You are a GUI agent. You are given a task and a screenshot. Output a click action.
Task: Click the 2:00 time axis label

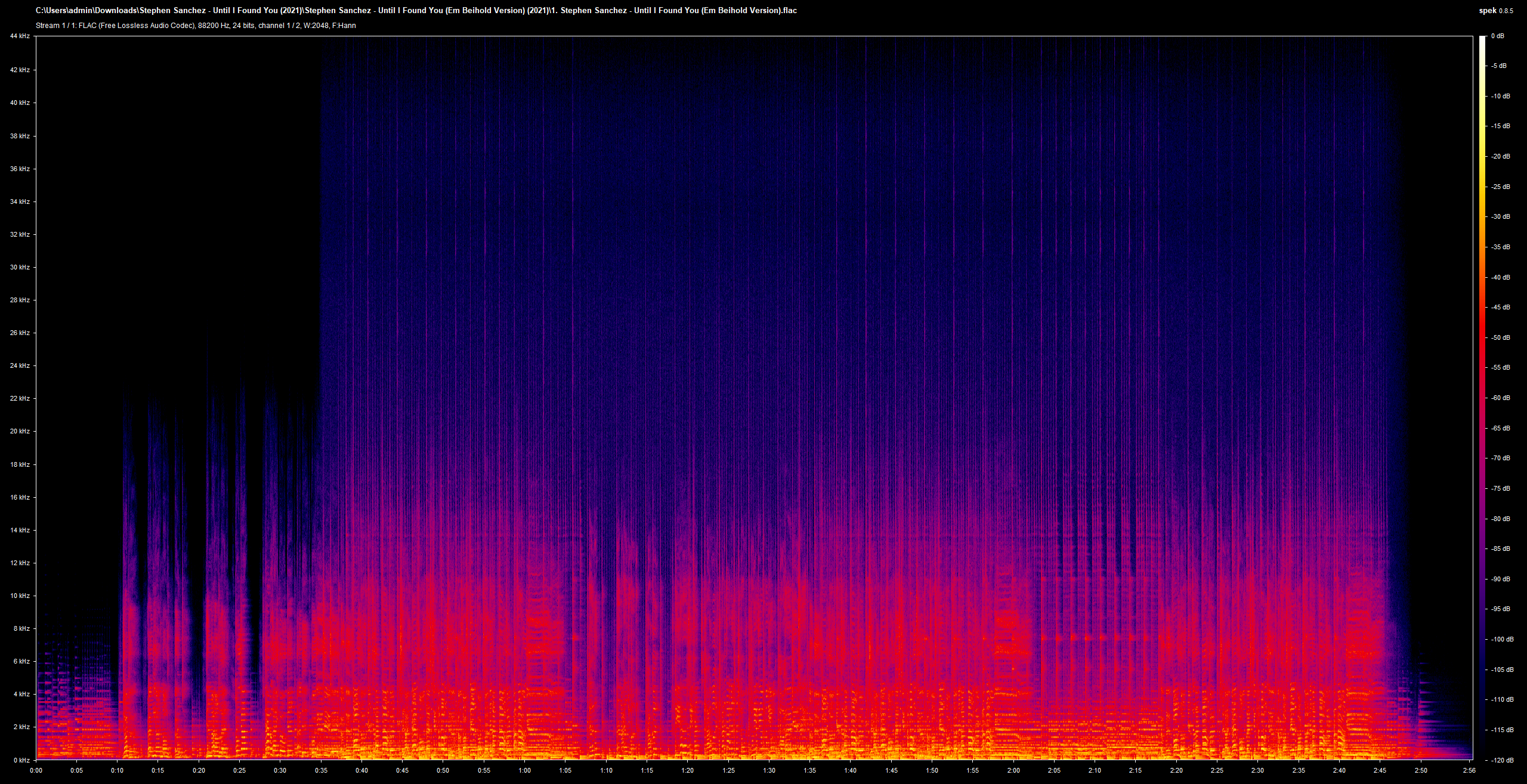[x=1013, y=770]
